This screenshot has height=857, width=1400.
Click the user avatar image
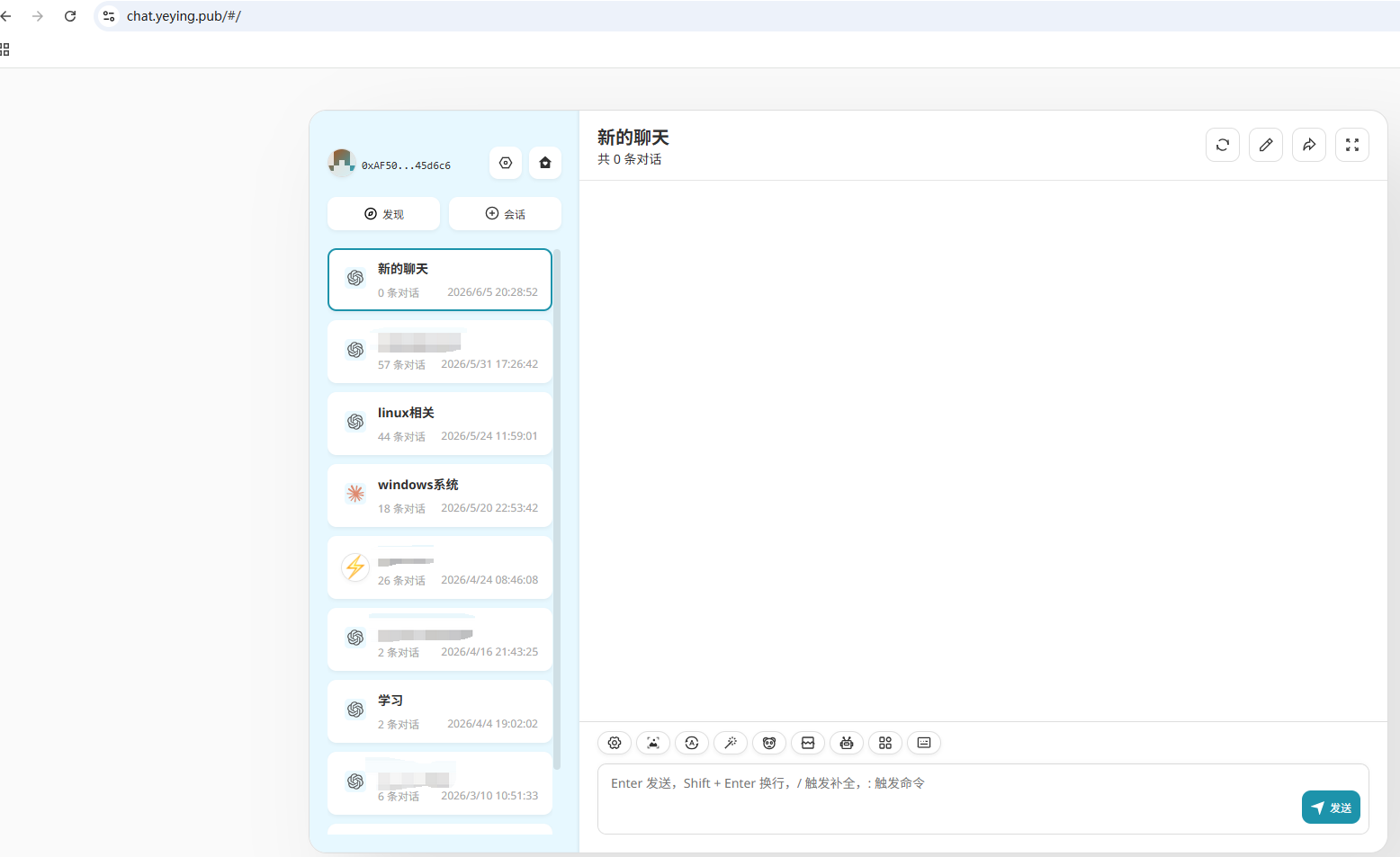coord(342,163)
